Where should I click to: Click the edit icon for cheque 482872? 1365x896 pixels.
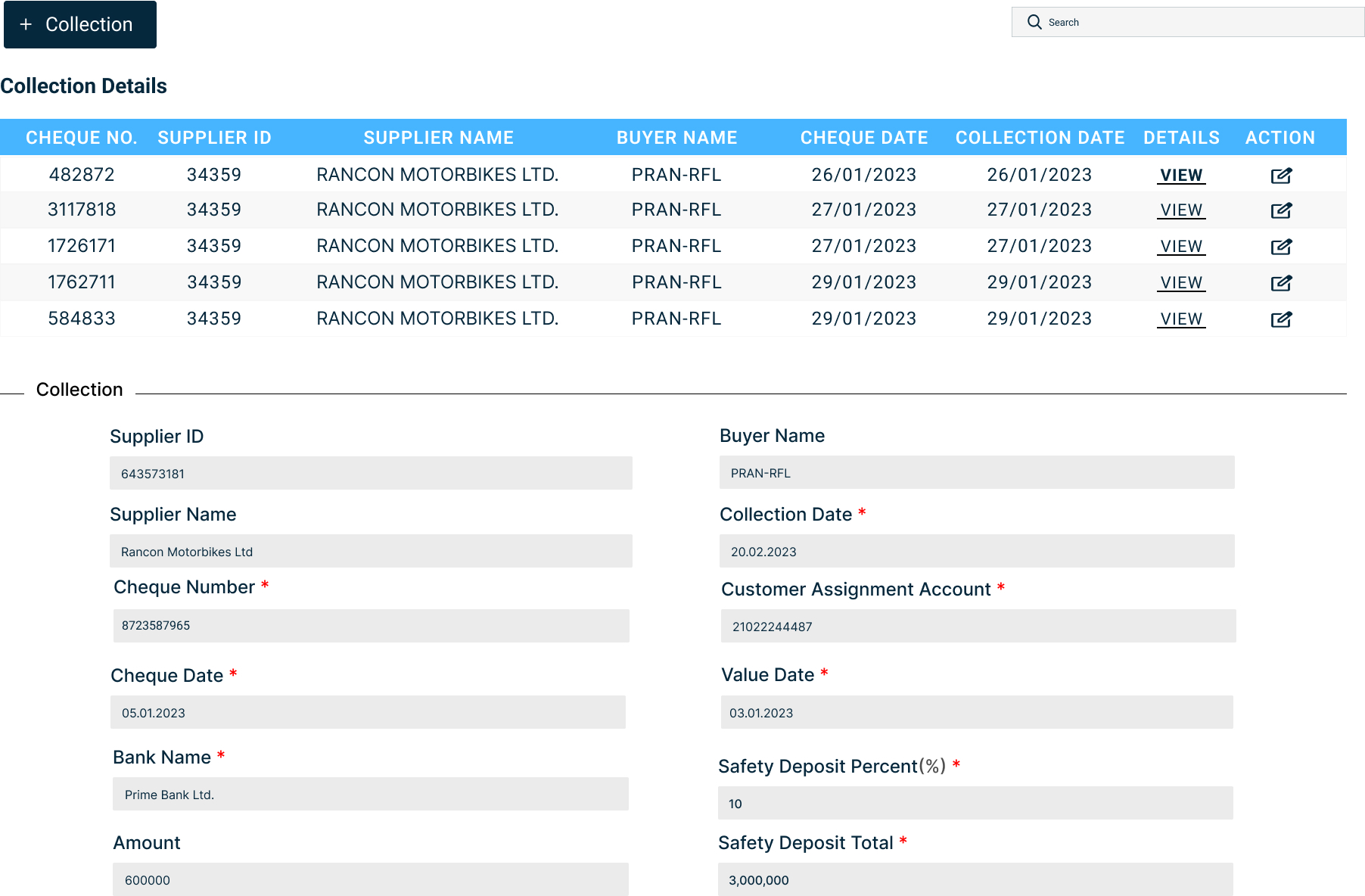(x=1281, y=176)
